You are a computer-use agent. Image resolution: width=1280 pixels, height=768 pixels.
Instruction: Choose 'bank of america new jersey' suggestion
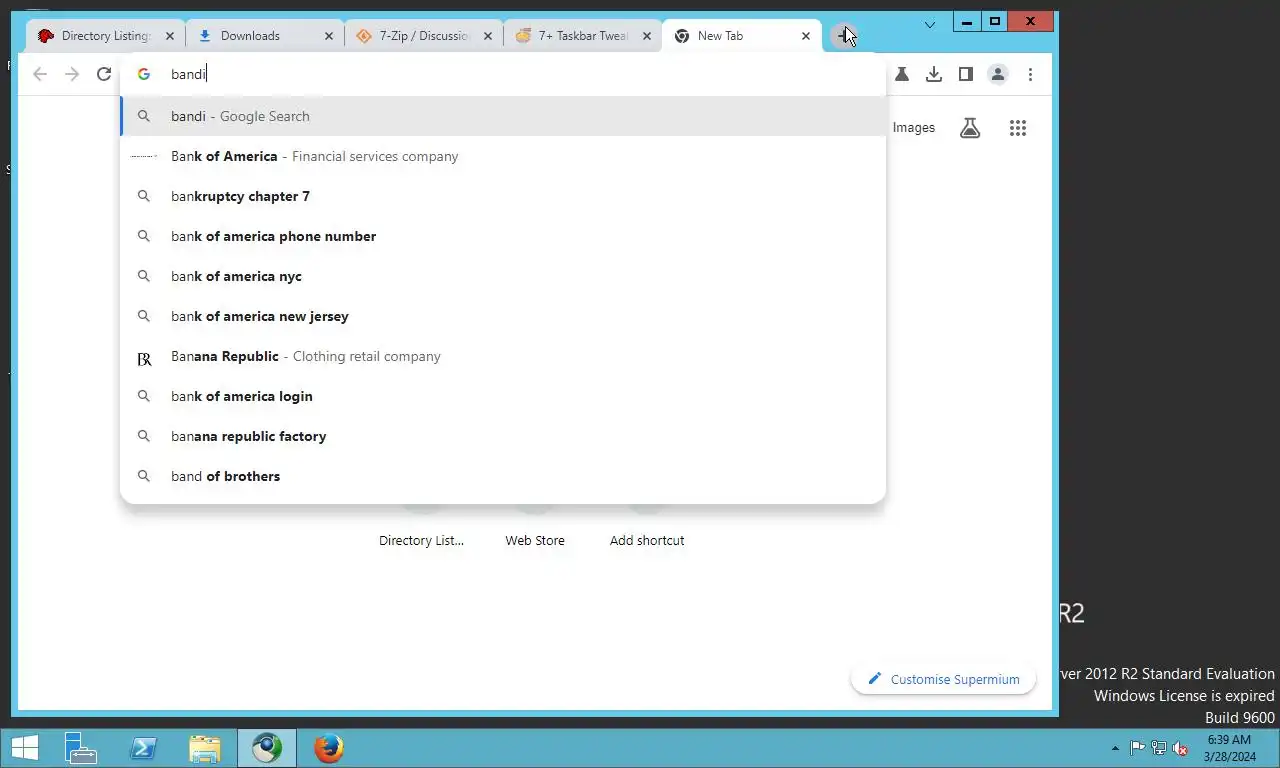coord(503,316)
